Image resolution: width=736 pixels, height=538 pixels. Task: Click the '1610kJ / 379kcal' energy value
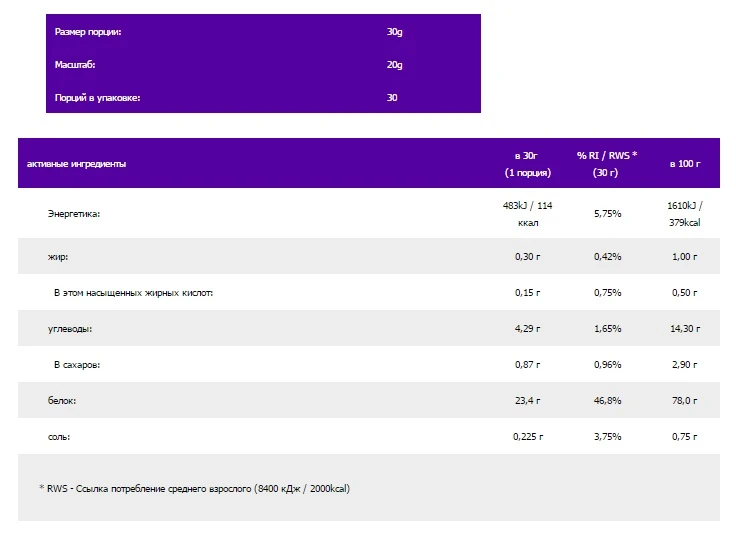coord(685,214)
